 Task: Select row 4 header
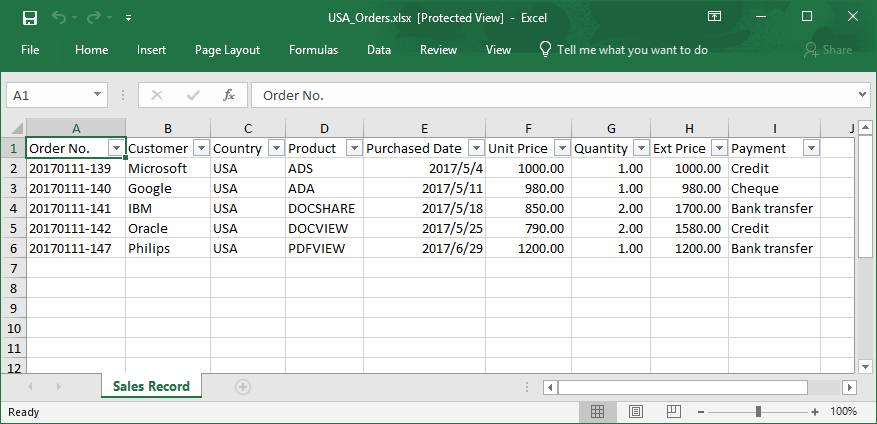click(x=13, y=208)
